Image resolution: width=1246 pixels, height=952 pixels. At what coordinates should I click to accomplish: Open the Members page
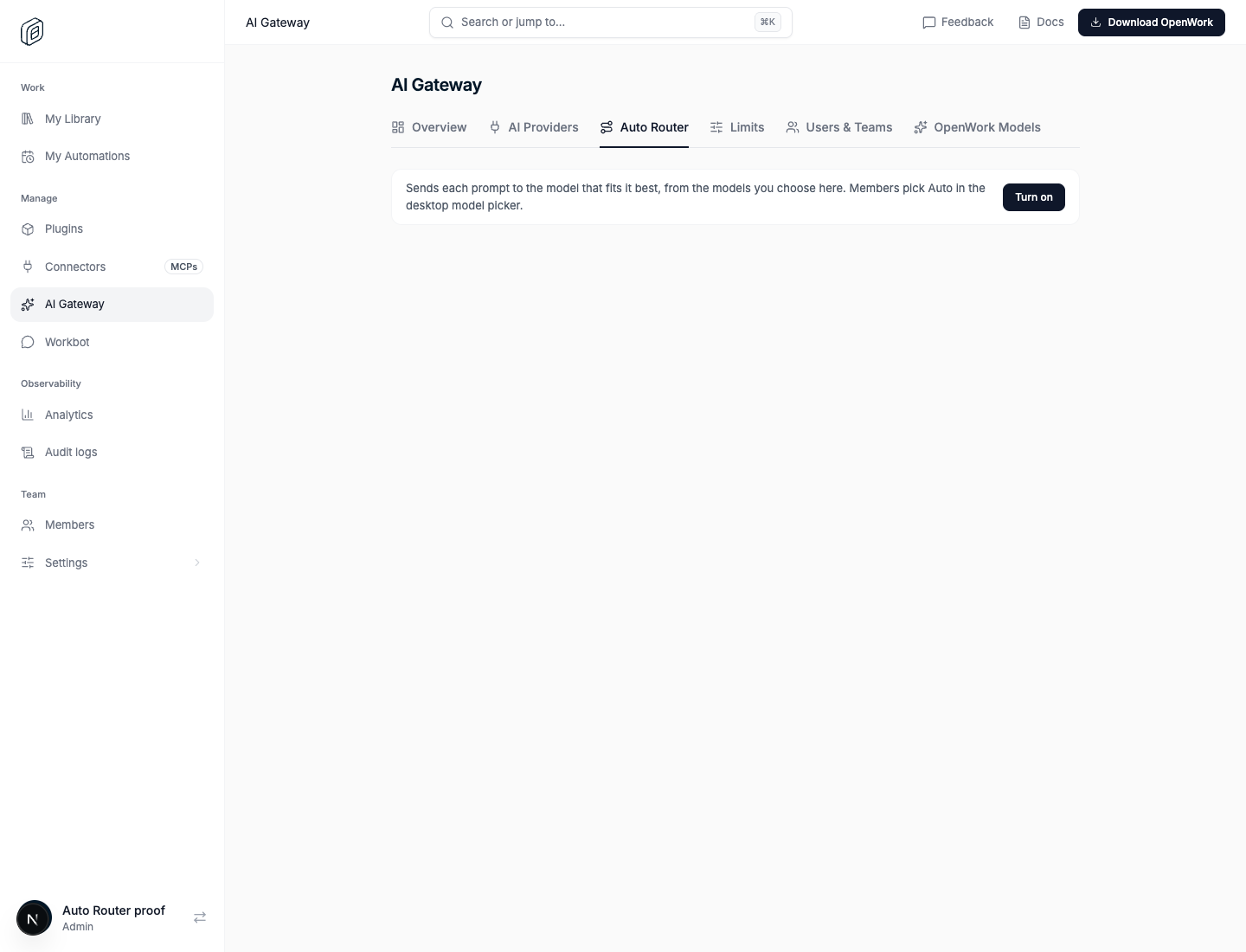(112, 525)
